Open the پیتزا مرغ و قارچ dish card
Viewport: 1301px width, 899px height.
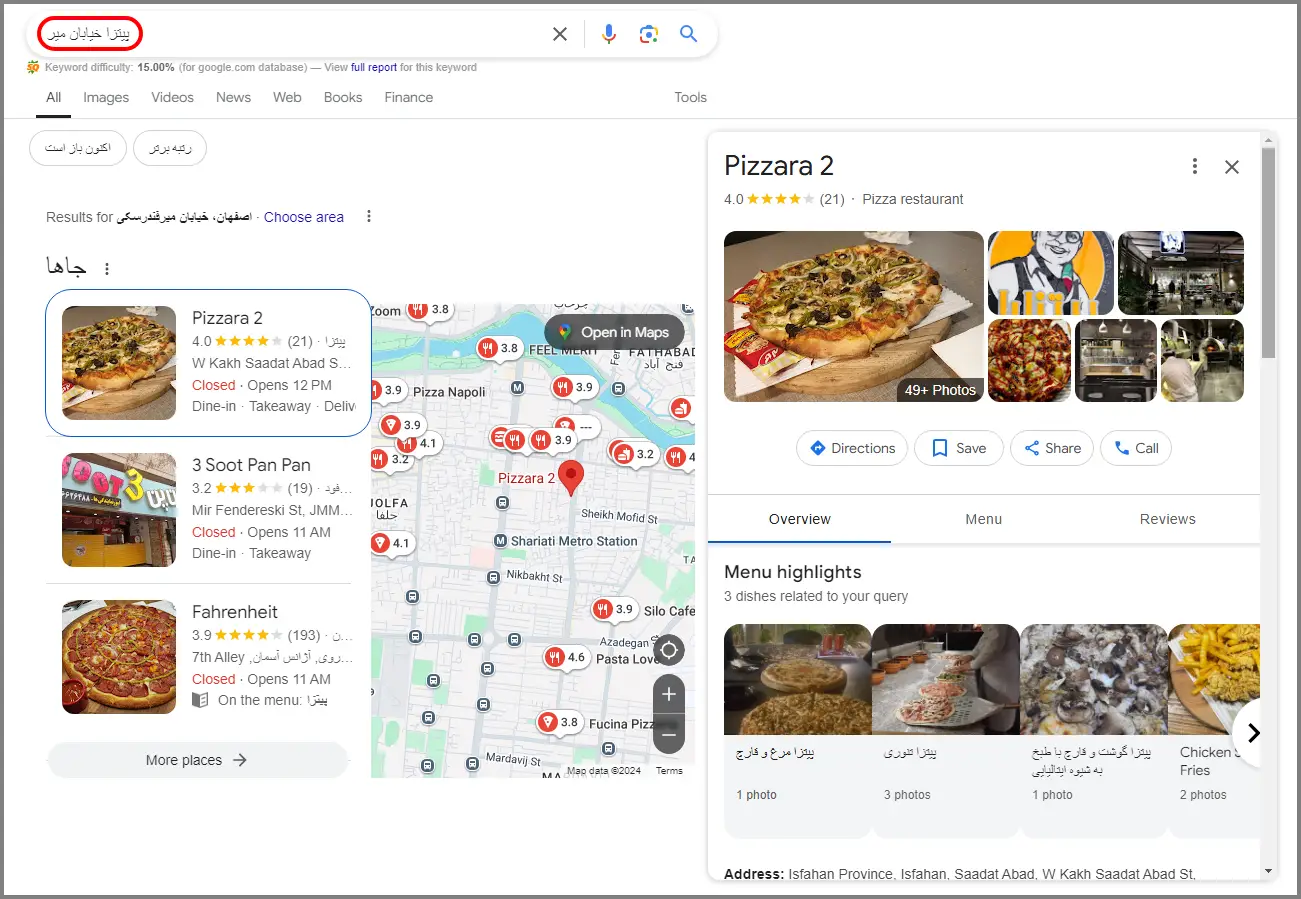798,730
